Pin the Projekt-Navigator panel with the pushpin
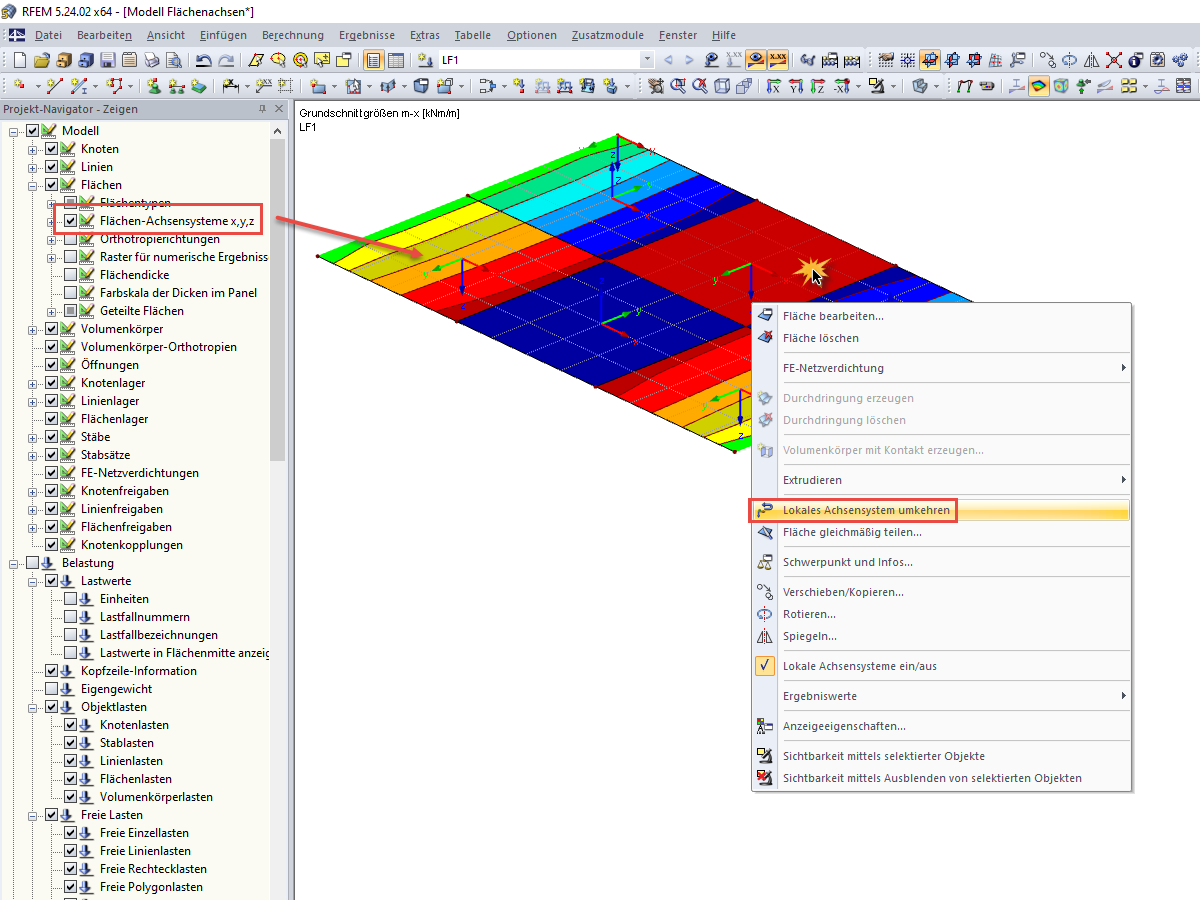The width and height of the screenshot is (1200, 900). (x=263, y=109)
